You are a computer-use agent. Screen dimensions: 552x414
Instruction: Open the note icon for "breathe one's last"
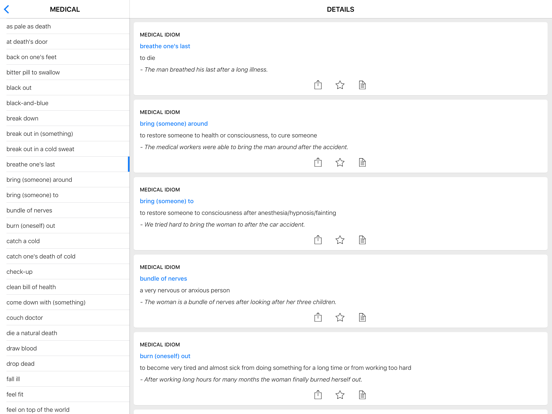pos(362,85)
